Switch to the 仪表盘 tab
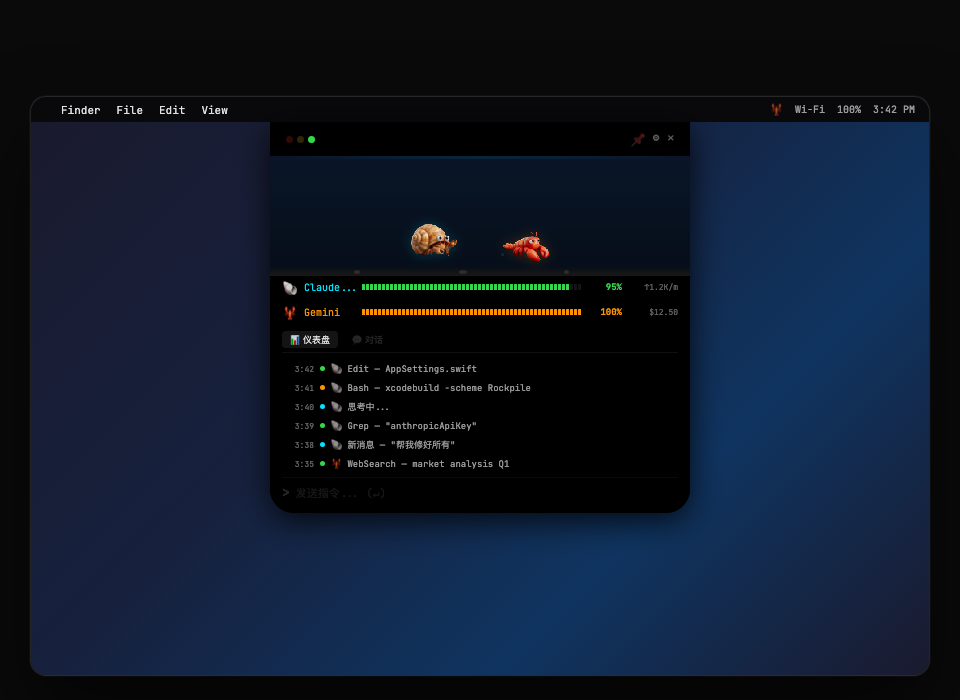The width and height of the screenshot is (960, 700). point(310,339)
